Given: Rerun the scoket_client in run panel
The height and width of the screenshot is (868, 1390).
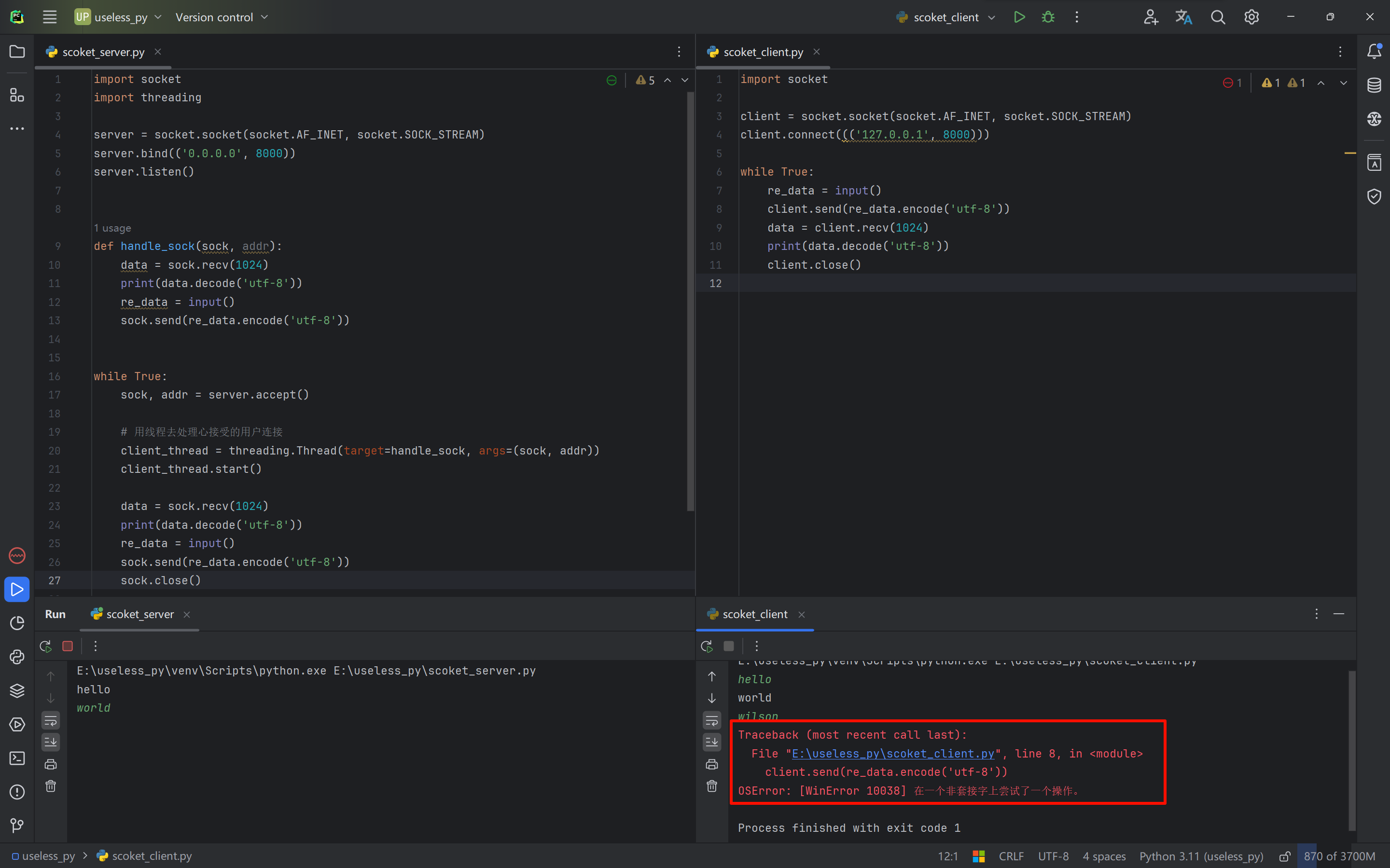Looking at the screenshot, I should coord(707,646).
